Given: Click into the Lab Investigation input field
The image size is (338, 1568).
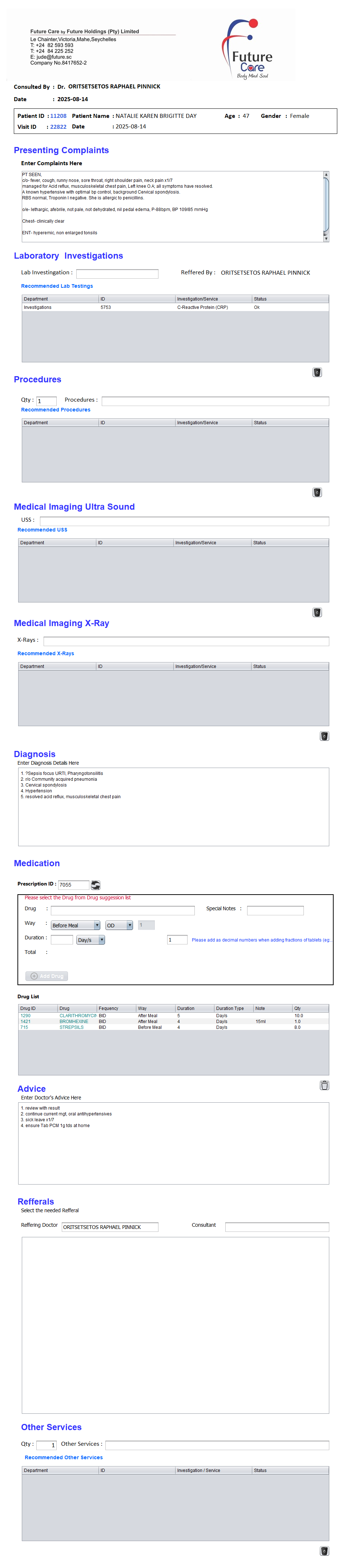Looking at the screenshot, I should [x=117, y=273].
